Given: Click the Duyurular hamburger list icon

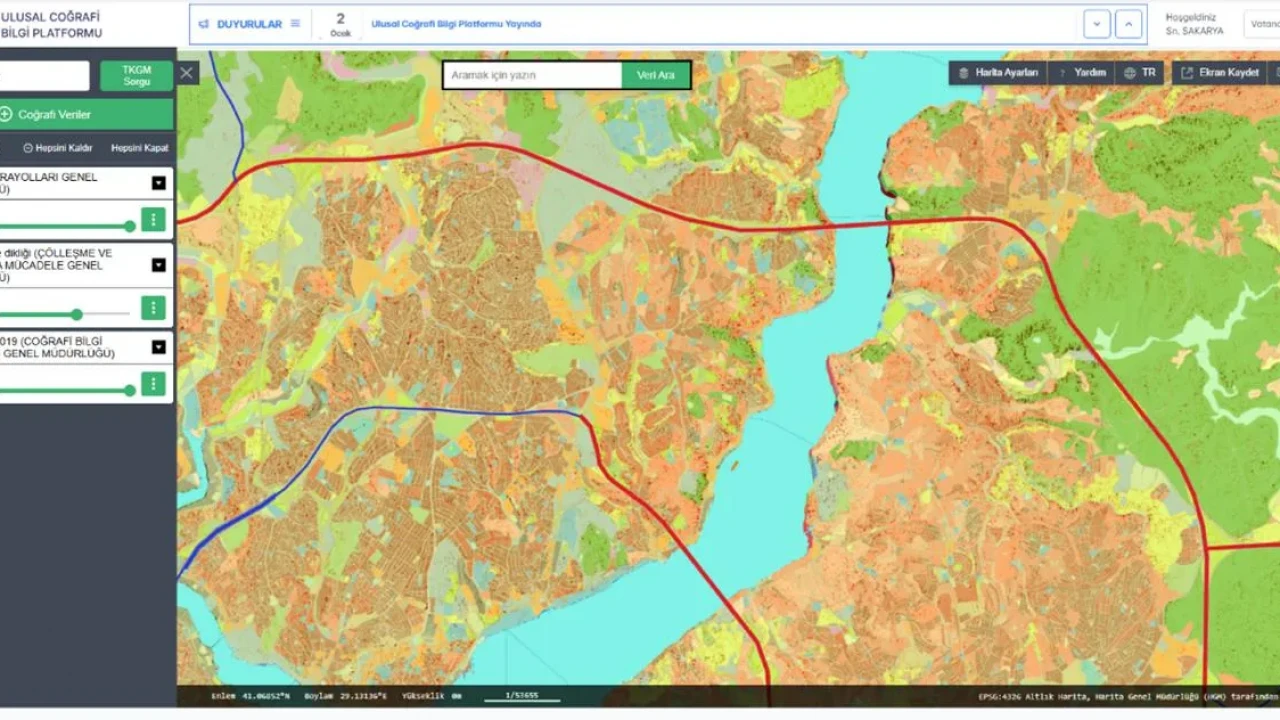Looking at the screenshot, I should click(295, 24).
